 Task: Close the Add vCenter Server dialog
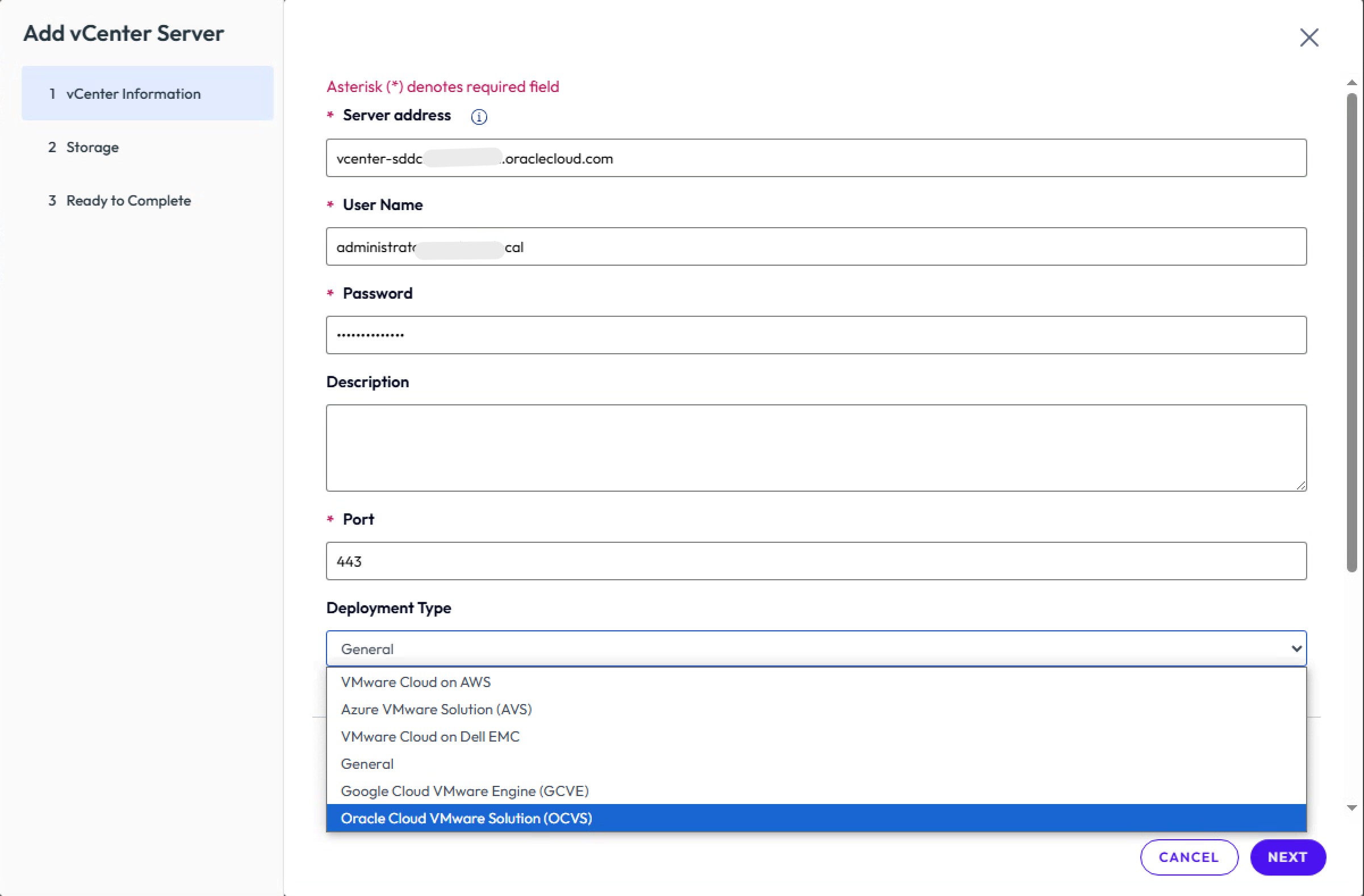pyautogui.click(x=1309, y=38)
